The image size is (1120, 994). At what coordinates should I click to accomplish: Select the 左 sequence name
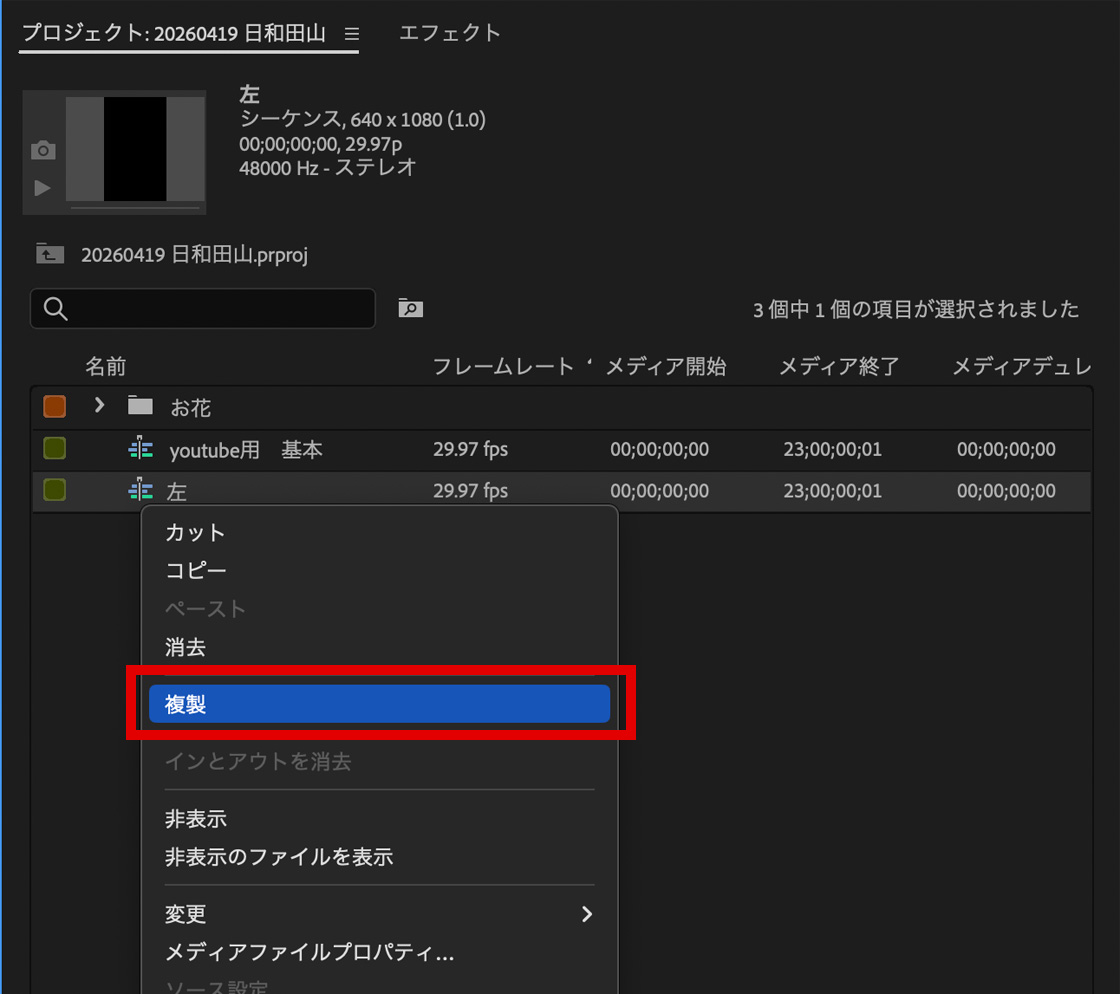point(176,491)
